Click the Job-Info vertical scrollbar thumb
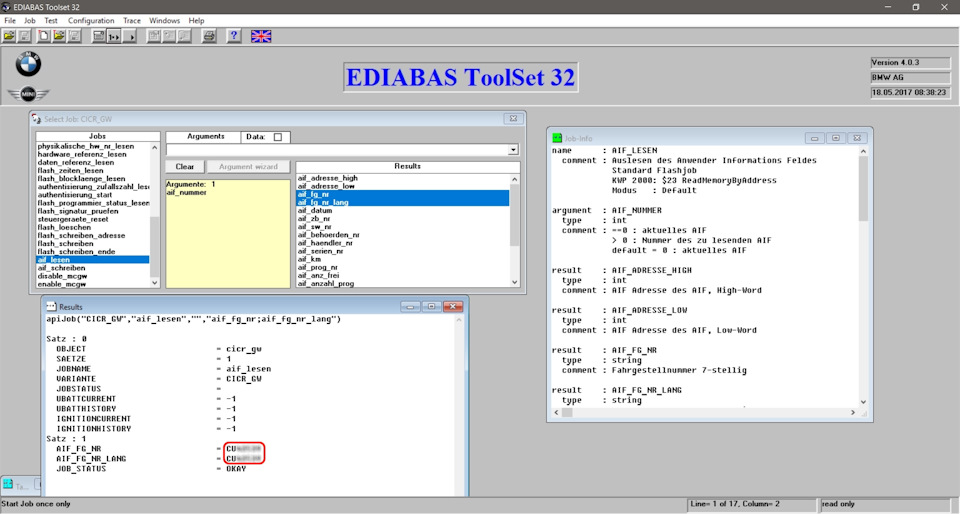The height and width of the screenshot is (514, 960). click(x=863, y=188)
